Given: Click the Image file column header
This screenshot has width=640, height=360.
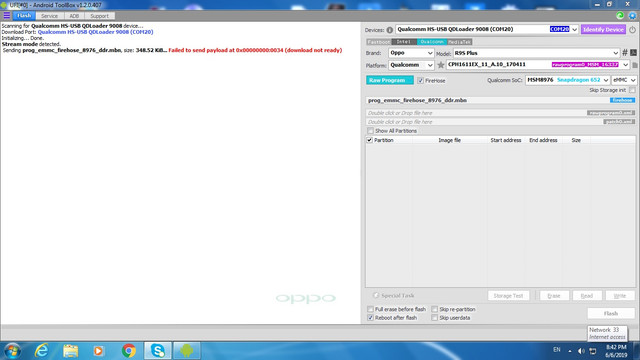Looking at the screenshot, I should [x=450, y=140].
